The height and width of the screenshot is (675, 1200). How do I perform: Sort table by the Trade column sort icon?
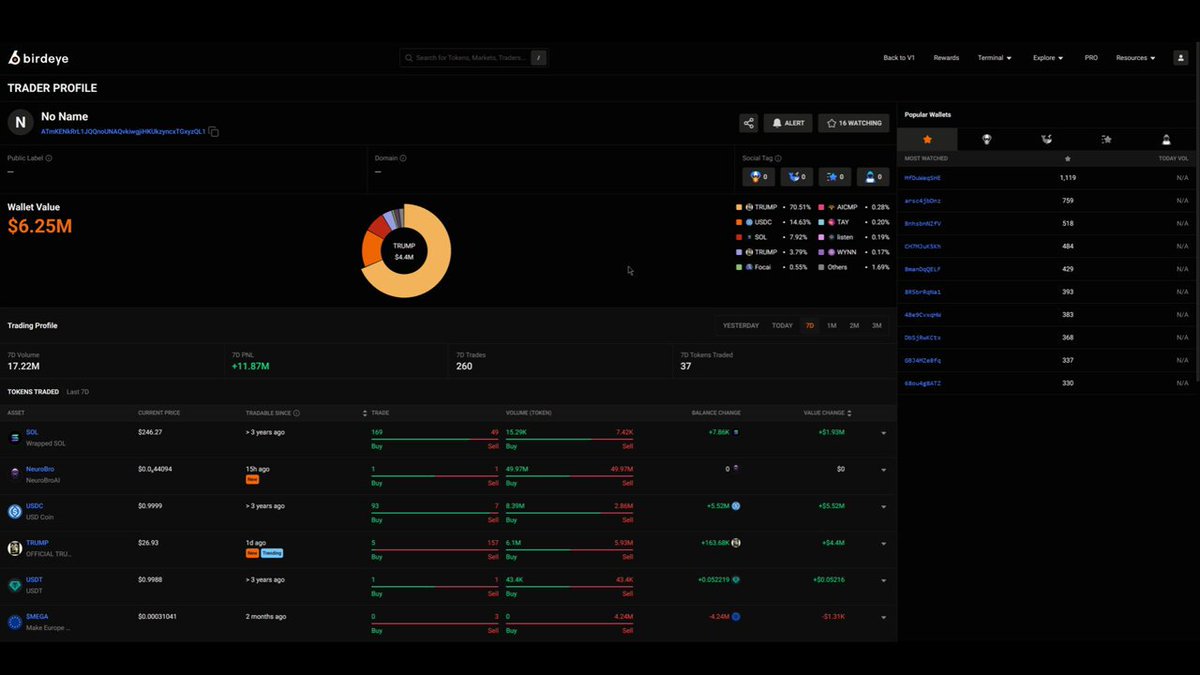(x=364, y=413)
